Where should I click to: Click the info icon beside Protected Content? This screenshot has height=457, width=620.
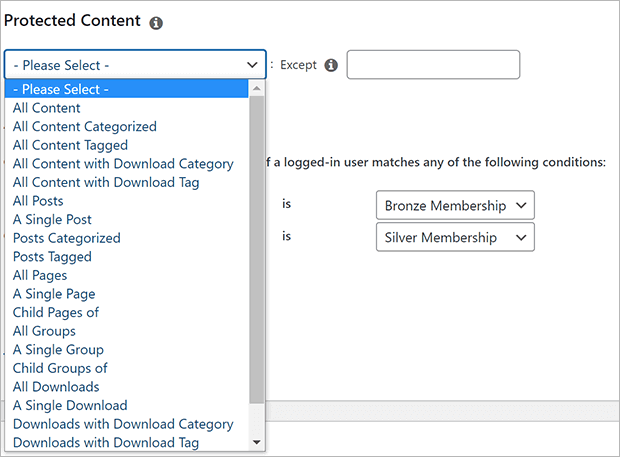point(156,23)
